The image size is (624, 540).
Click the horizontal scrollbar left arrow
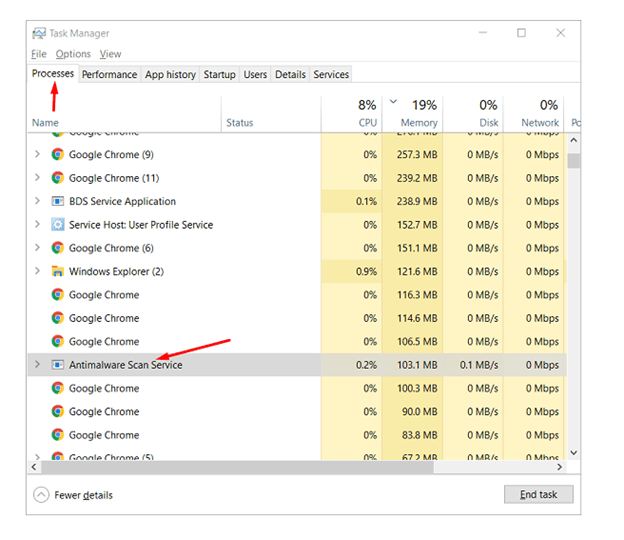34,467
